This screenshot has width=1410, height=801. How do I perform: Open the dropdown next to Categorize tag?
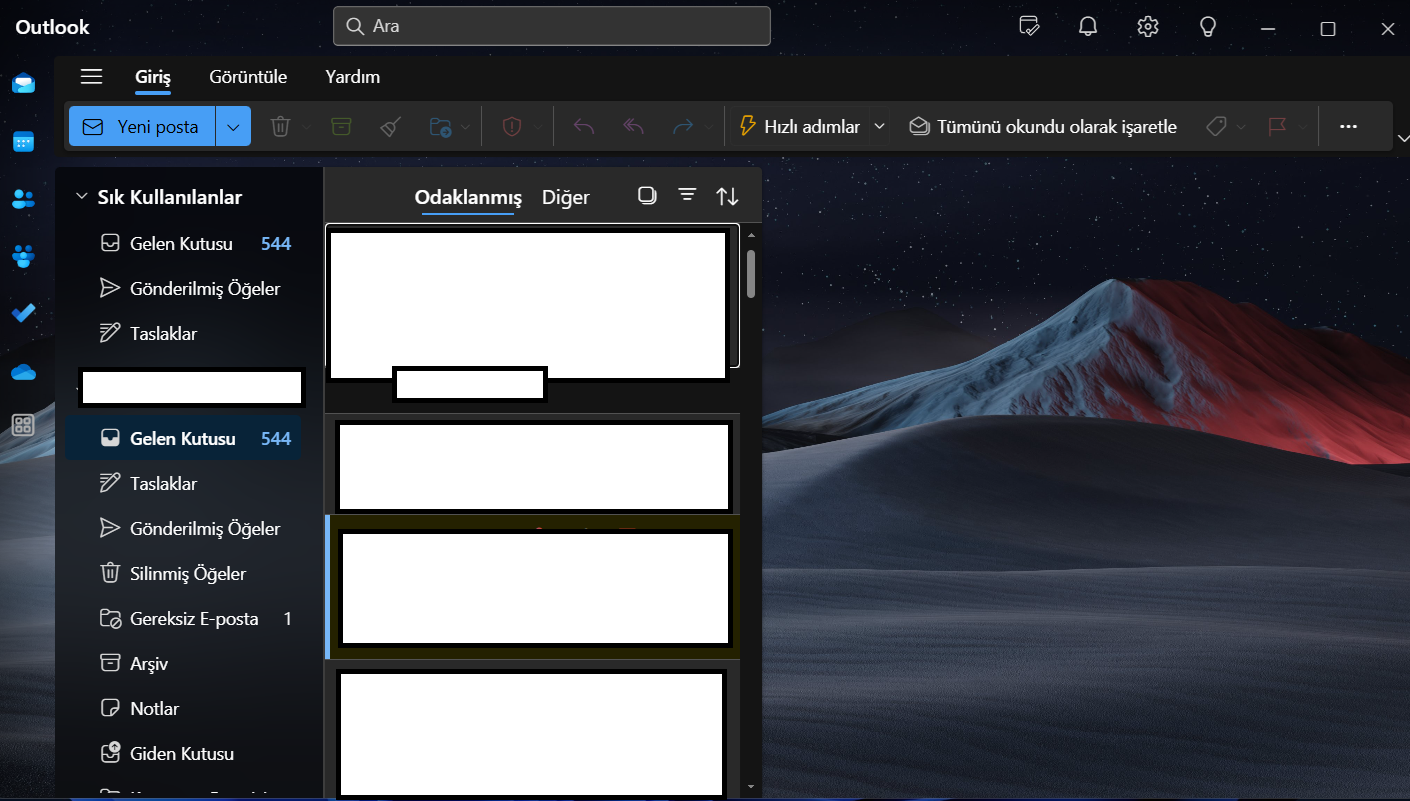pos(1241,127)
